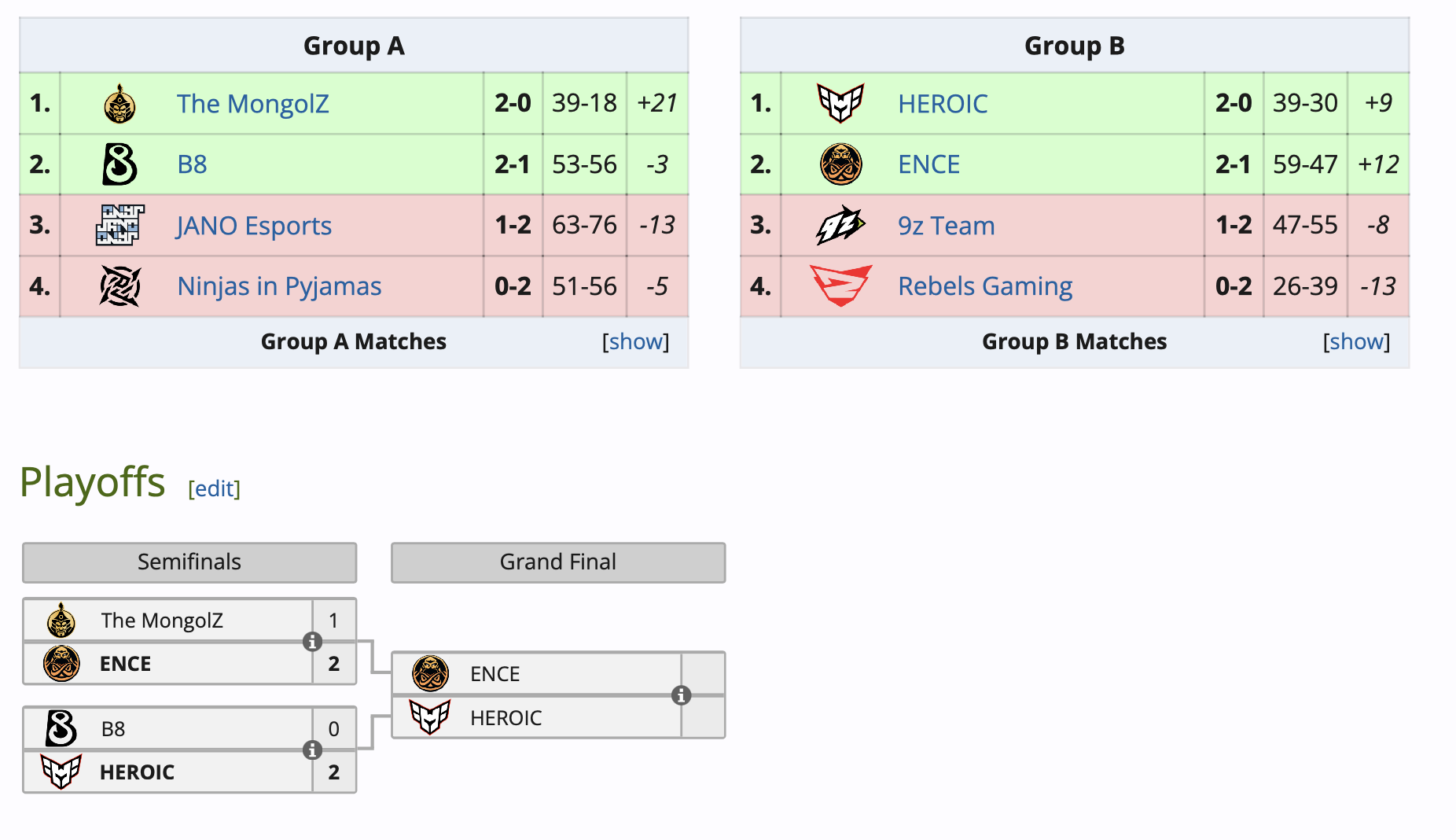Click the B8 logo in the semifinals bracket
The width and height of the screenshot is (1456, 840).
61,728
